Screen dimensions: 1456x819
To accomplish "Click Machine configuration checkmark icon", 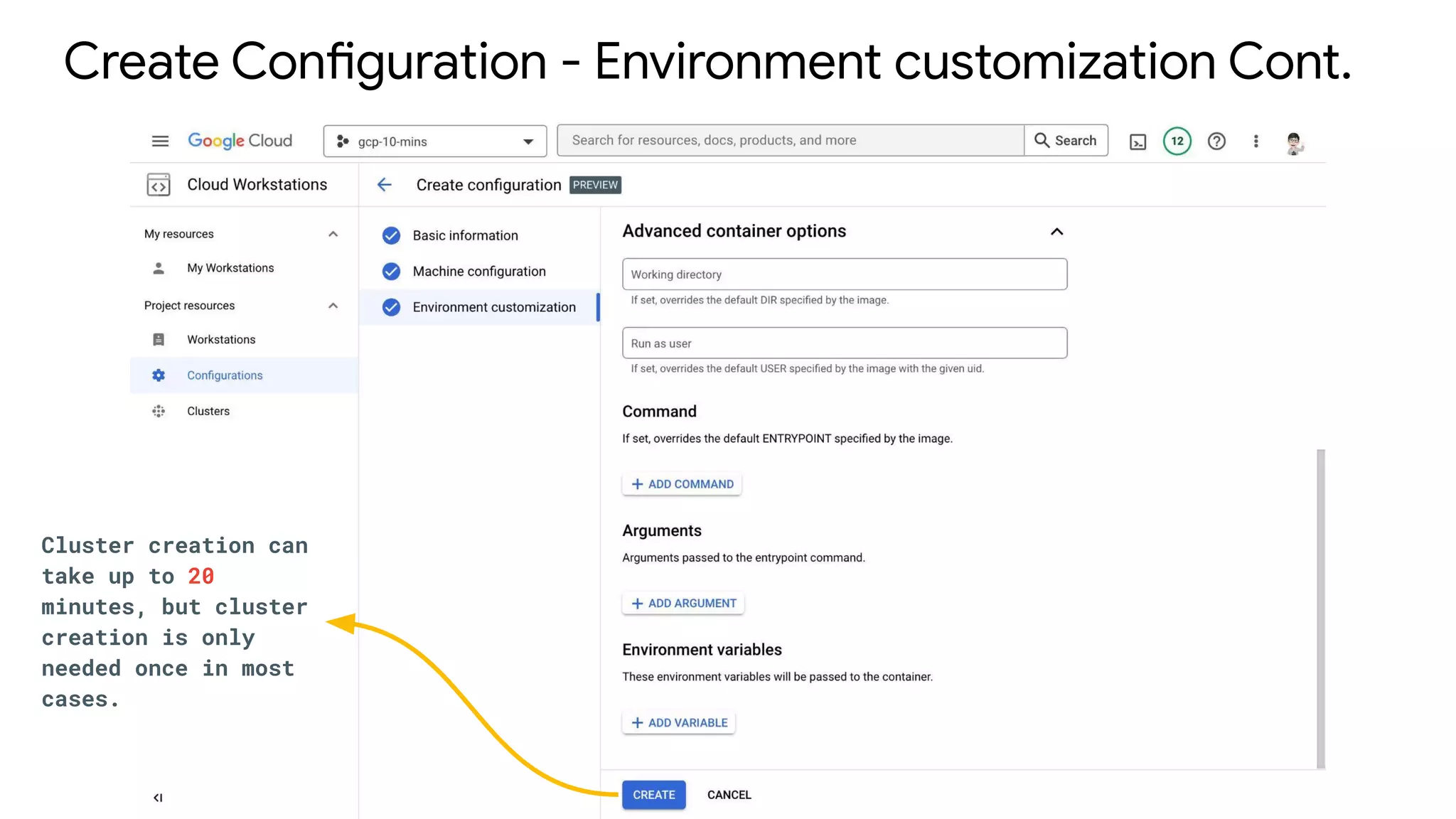I will click(x=391, y=271).
